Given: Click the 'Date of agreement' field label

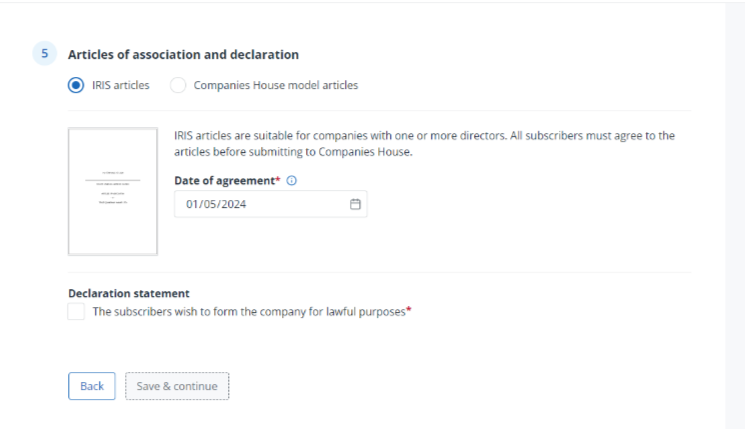Looking at the screenshot, I should (x=226, y=181).
